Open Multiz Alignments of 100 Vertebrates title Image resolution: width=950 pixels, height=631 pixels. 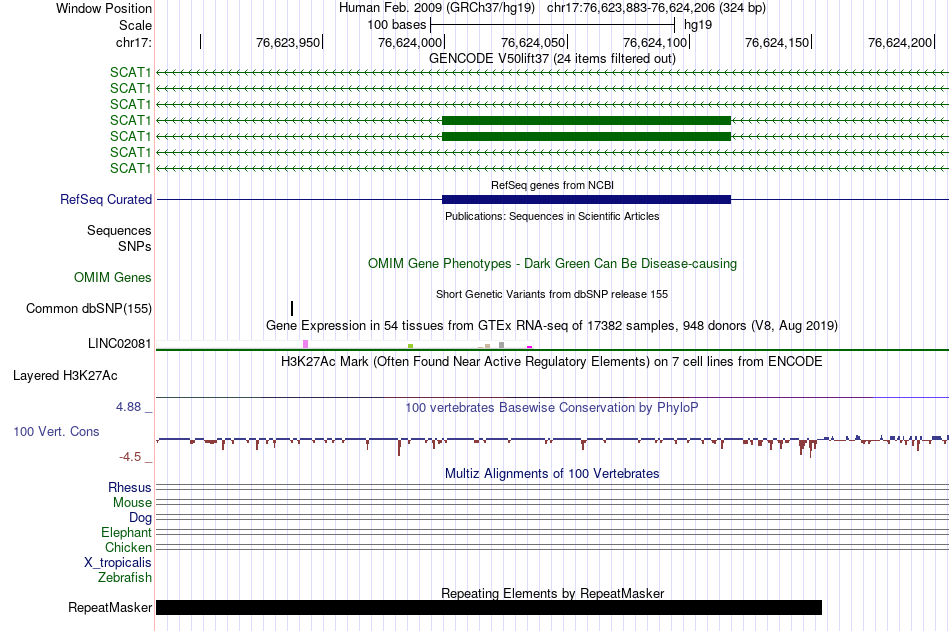552,473
